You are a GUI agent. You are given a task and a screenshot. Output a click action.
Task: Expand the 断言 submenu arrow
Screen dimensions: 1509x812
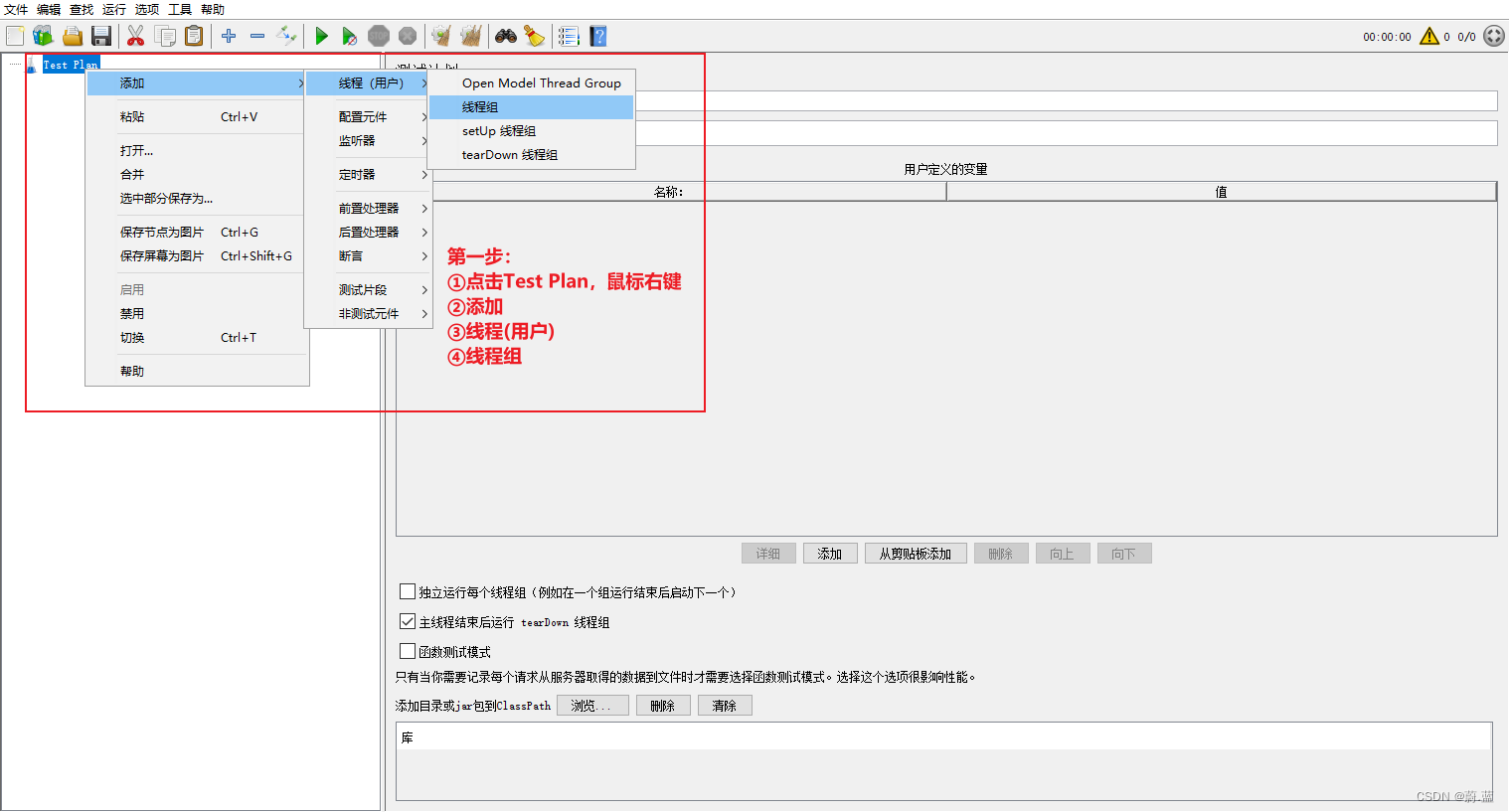424,256
